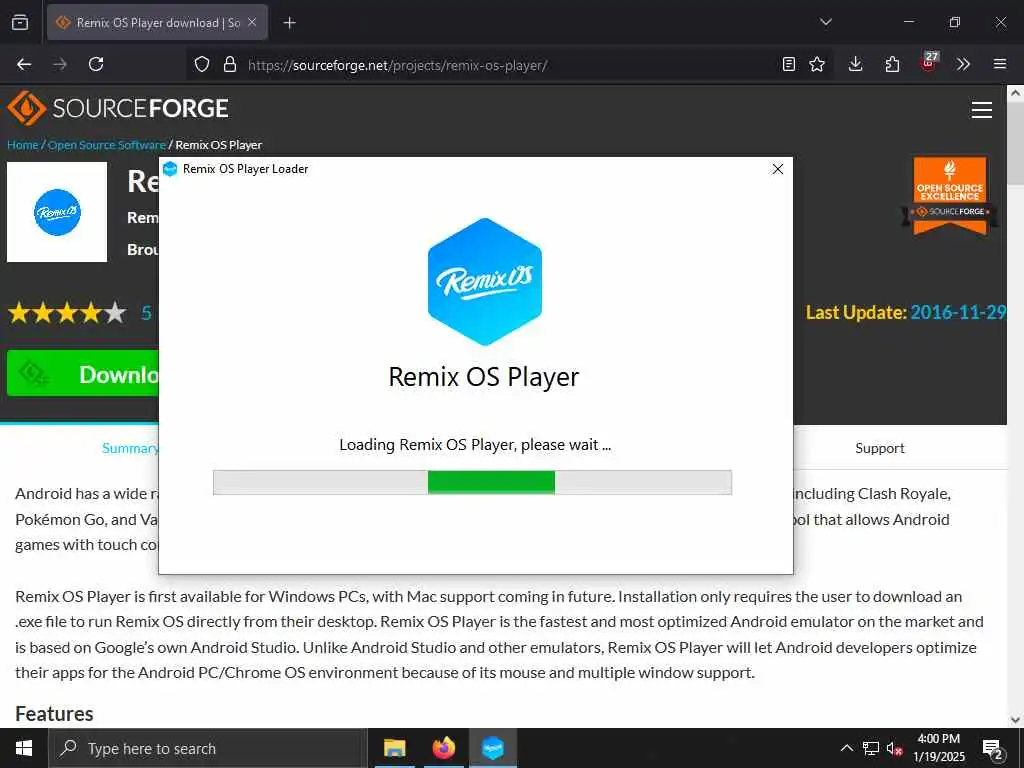Click scrollbar up arrow

point(1016,93)
